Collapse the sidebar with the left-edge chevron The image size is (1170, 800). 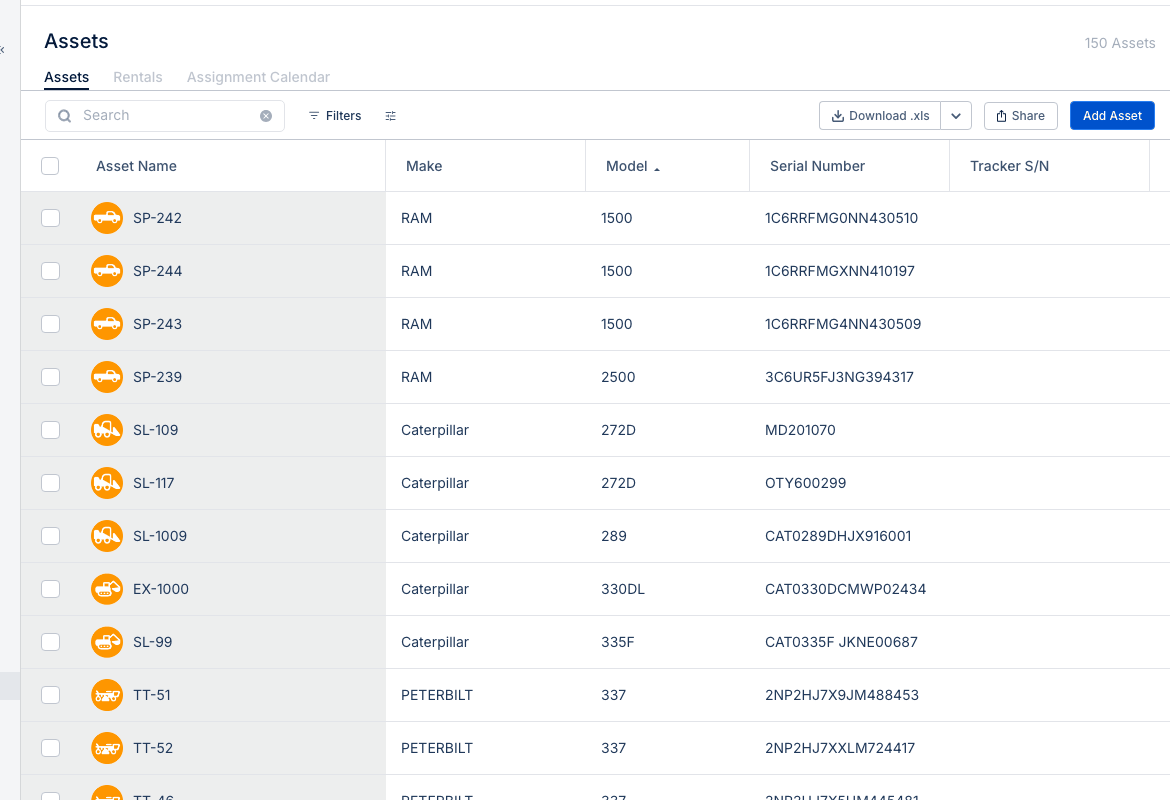[x=3, y=48]
